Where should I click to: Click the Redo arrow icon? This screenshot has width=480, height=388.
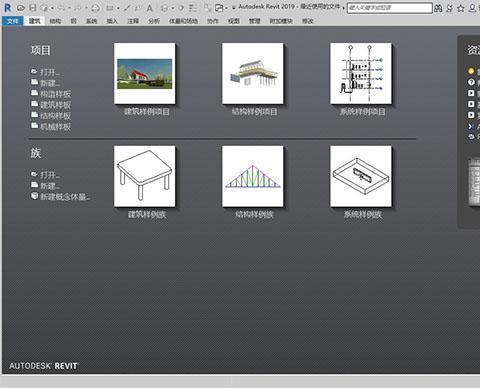tap(78, 8)
